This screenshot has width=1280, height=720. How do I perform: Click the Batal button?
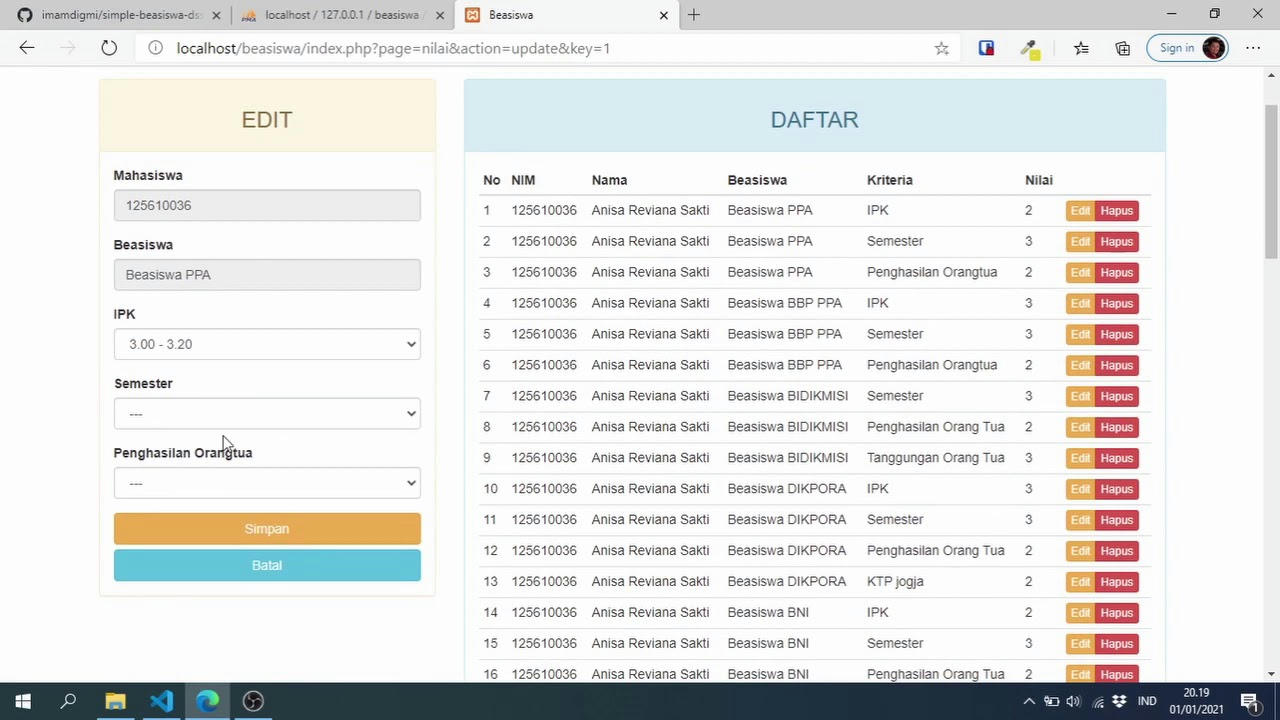267,565
